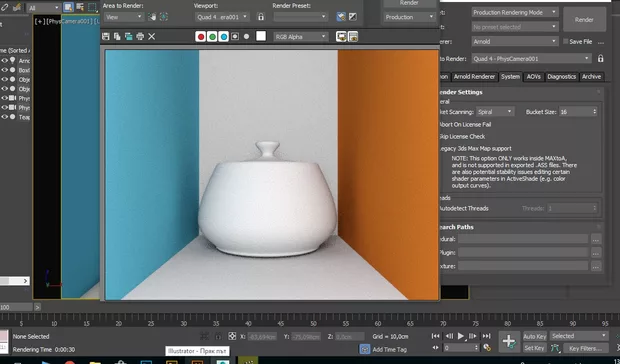Switch to the Diagnostics tab
This screenshot has height=364, width=620.
click(561, 77)
